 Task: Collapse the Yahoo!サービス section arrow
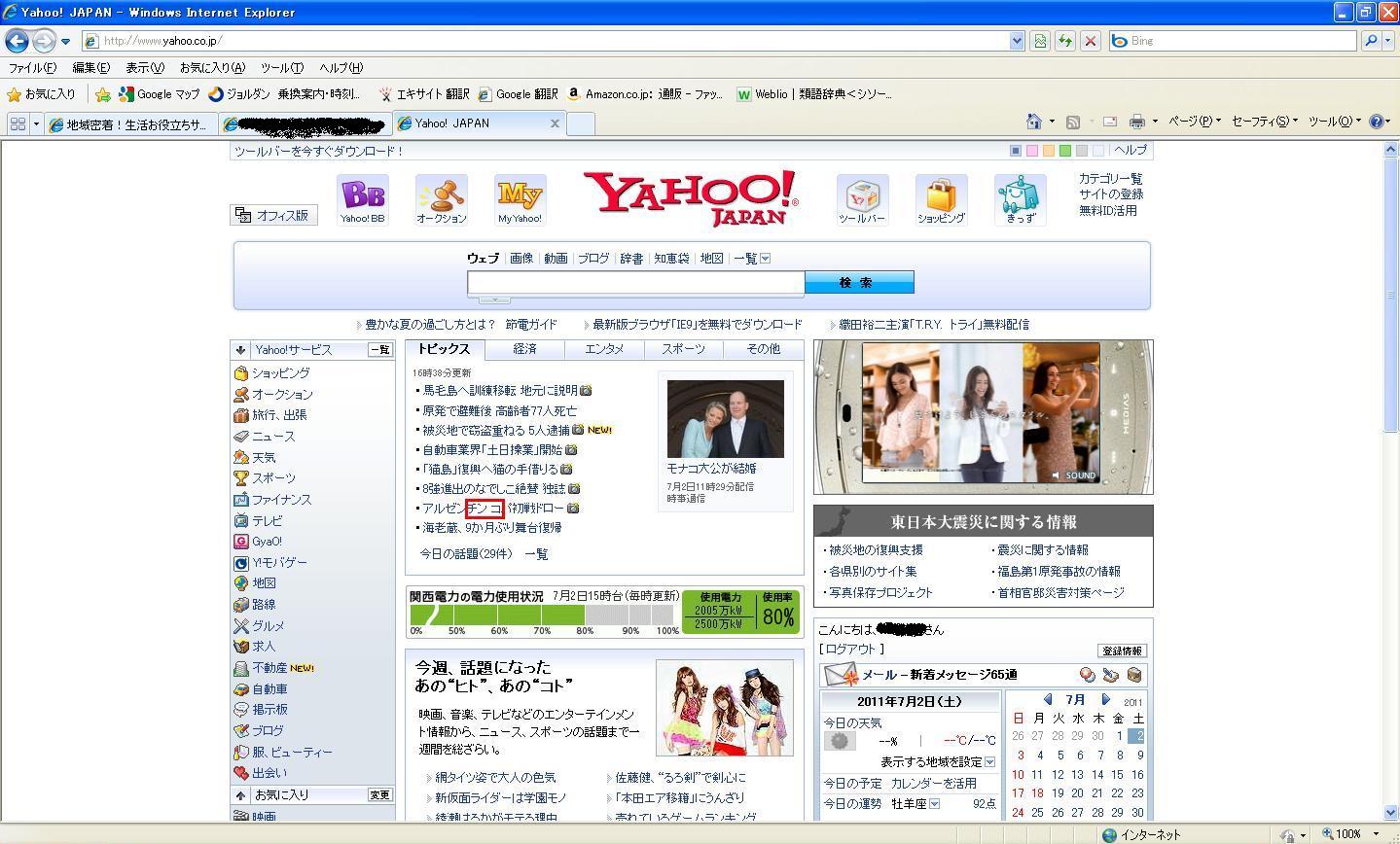click(240, 350)
